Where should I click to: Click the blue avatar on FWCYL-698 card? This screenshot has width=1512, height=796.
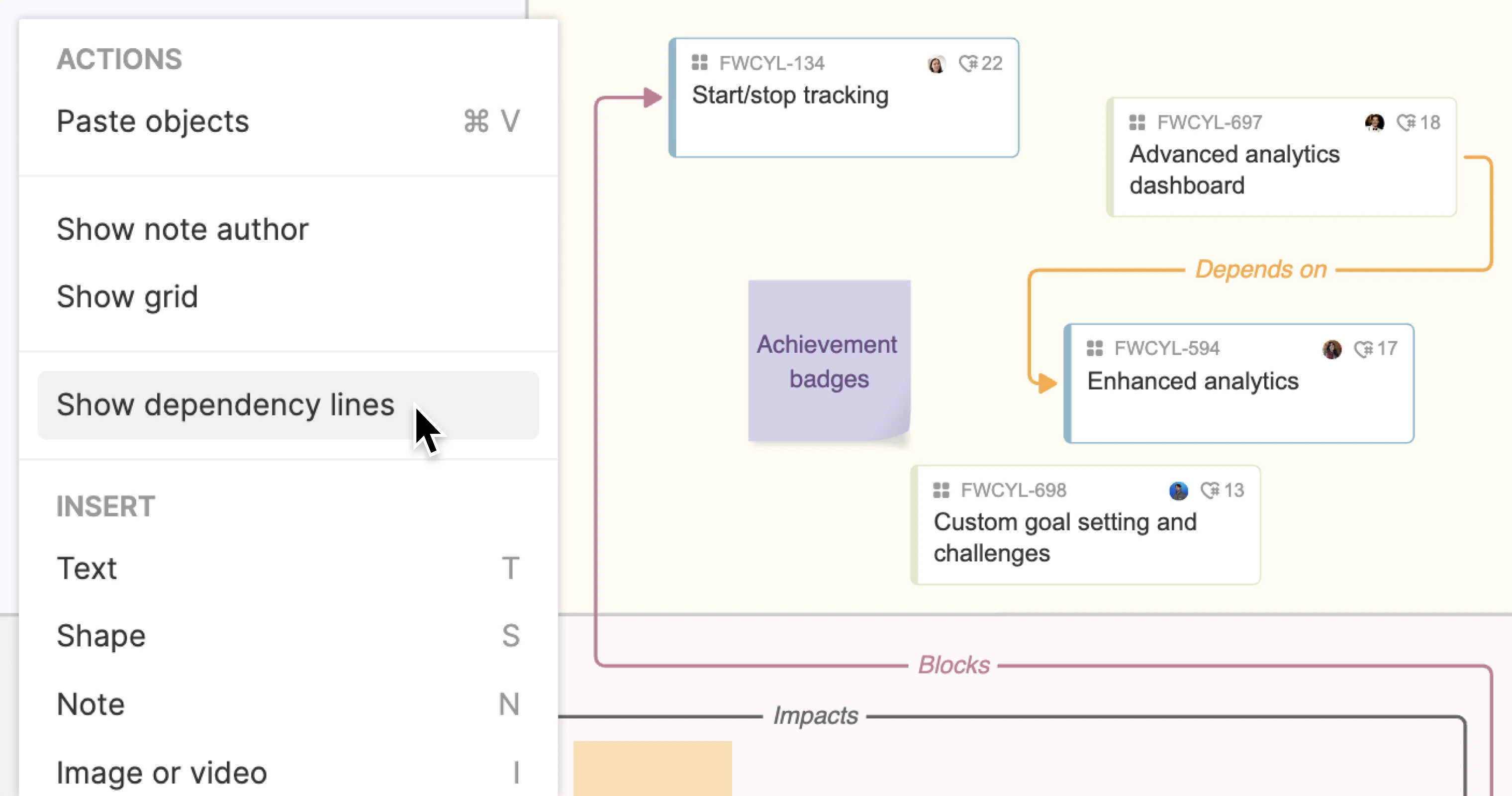coord(1178,490)
